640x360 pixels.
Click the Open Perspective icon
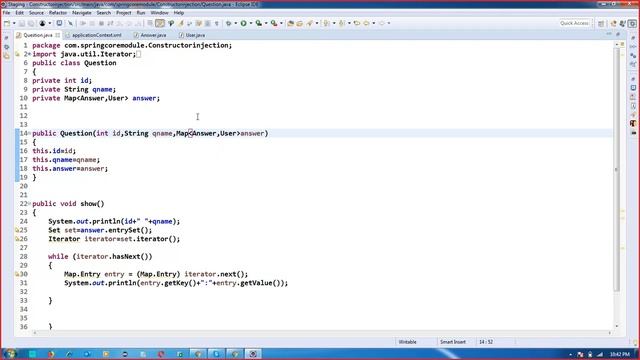601,24
